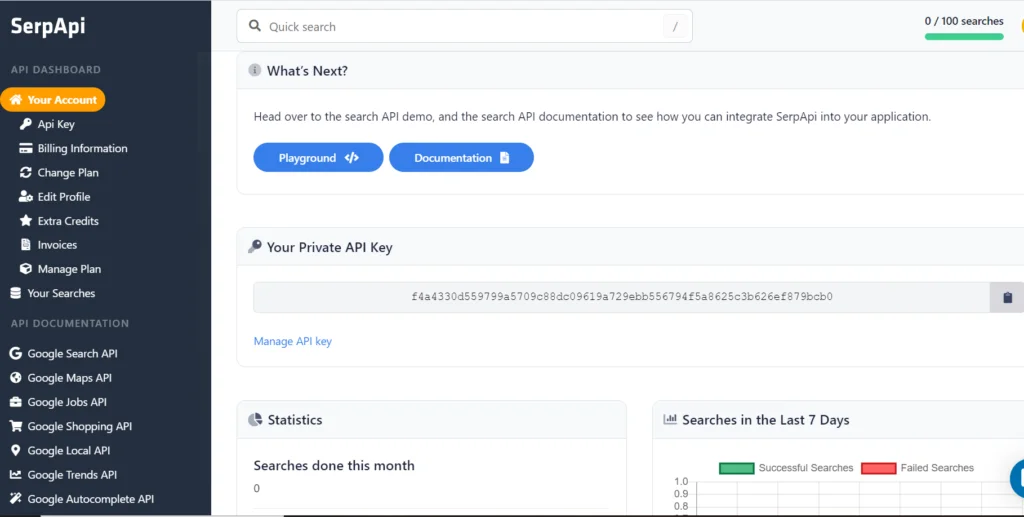Select Google Trends API in sidebar
The height and width of the screenshot is (517, 1024).
[x=71, y=475]
